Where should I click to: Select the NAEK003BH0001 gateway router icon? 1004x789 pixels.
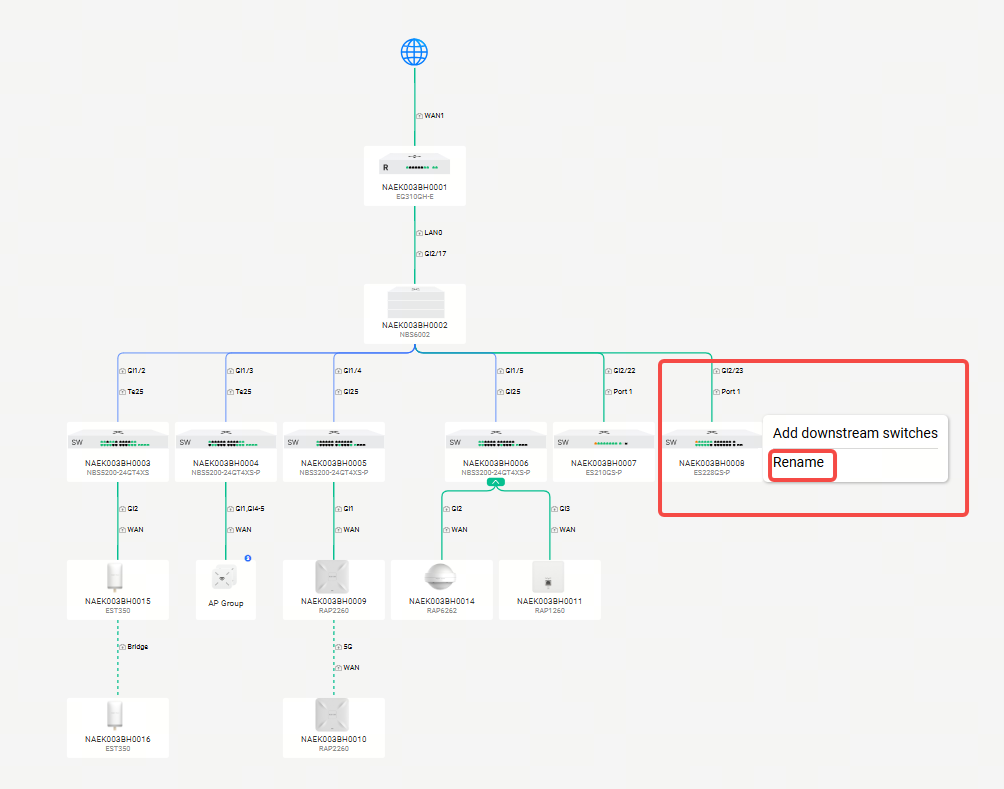point(414,166)
